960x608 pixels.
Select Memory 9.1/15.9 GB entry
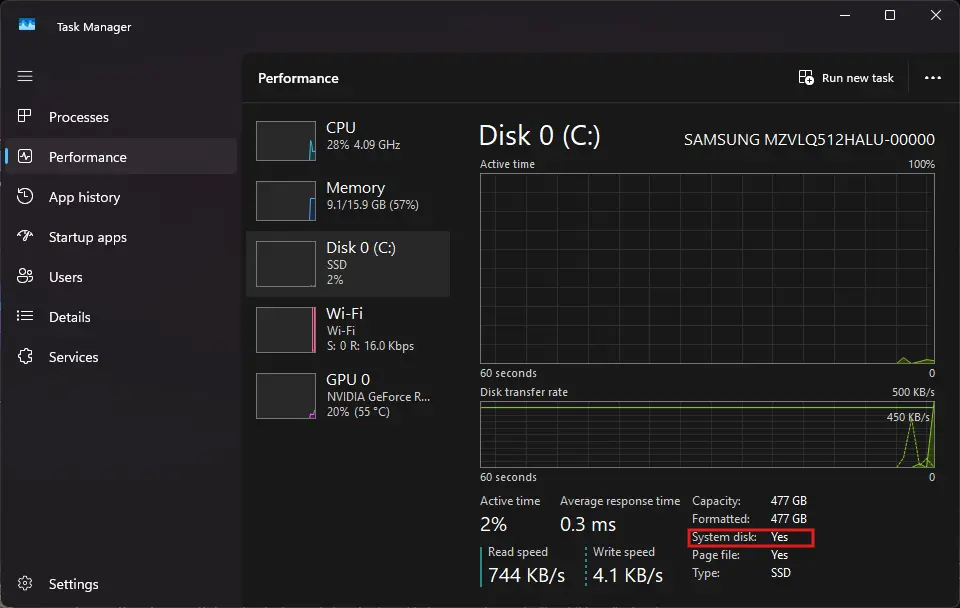pyautogui.click(x=348, y=201)
